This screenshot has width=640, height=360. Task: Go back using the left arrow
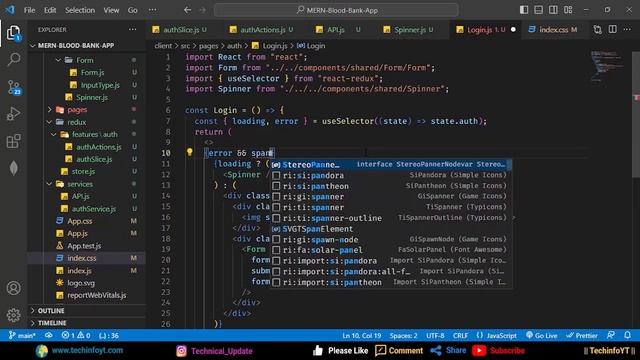click(187, 10)
